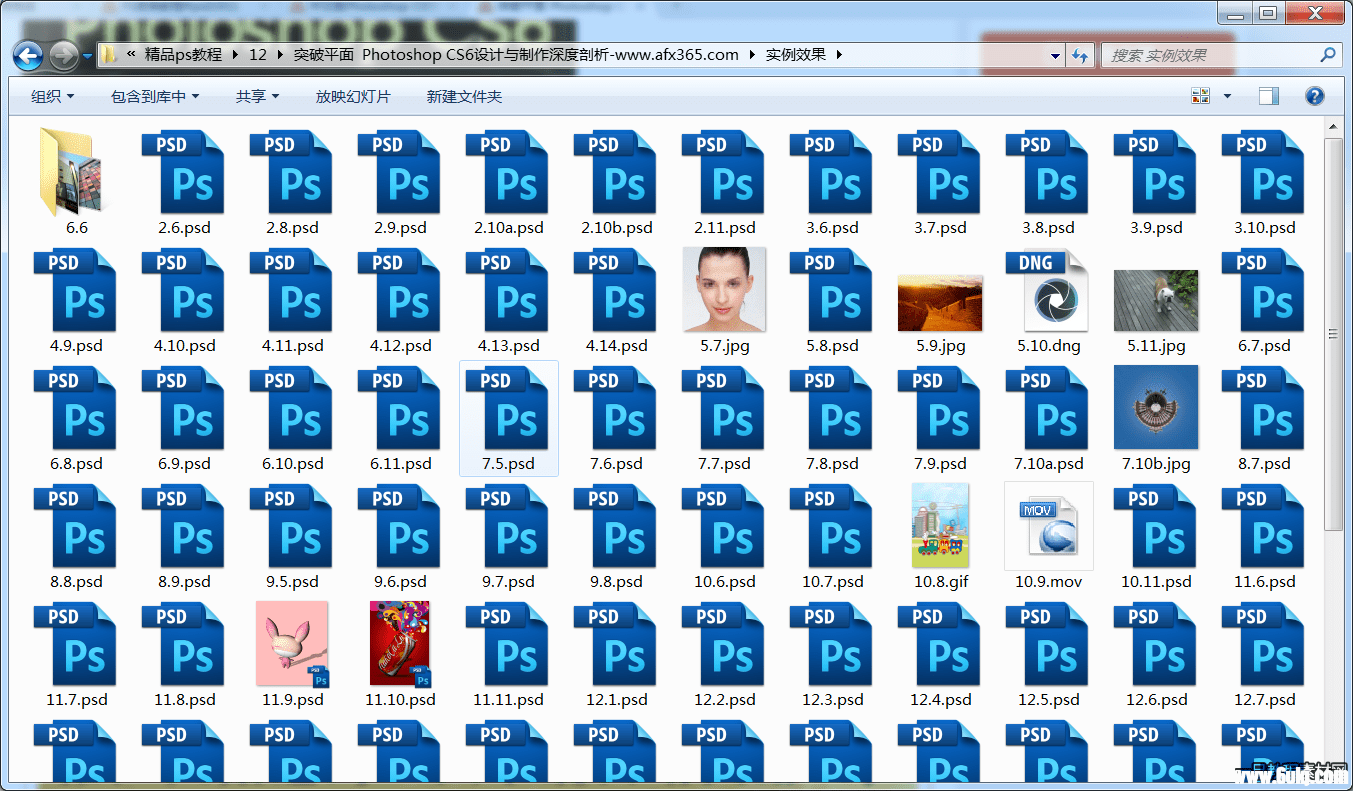This screenshot has width=1353, height=791.
Task: Choose the 8.7.psd file icon
Action: [x=1262, y=408]
